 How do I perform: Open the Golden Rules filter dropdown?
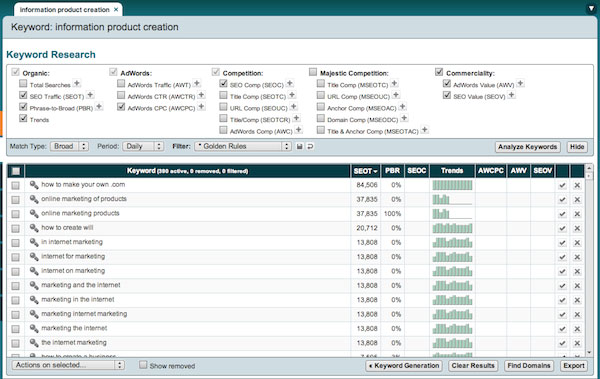click(243, 146)
